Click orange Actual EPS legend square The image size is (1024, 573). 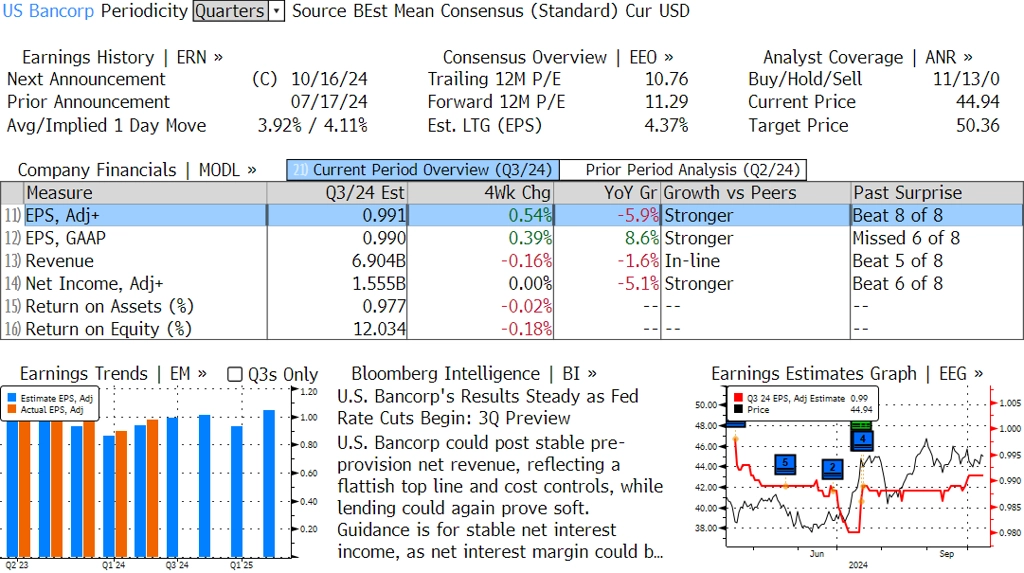click(x=12, y=410)
